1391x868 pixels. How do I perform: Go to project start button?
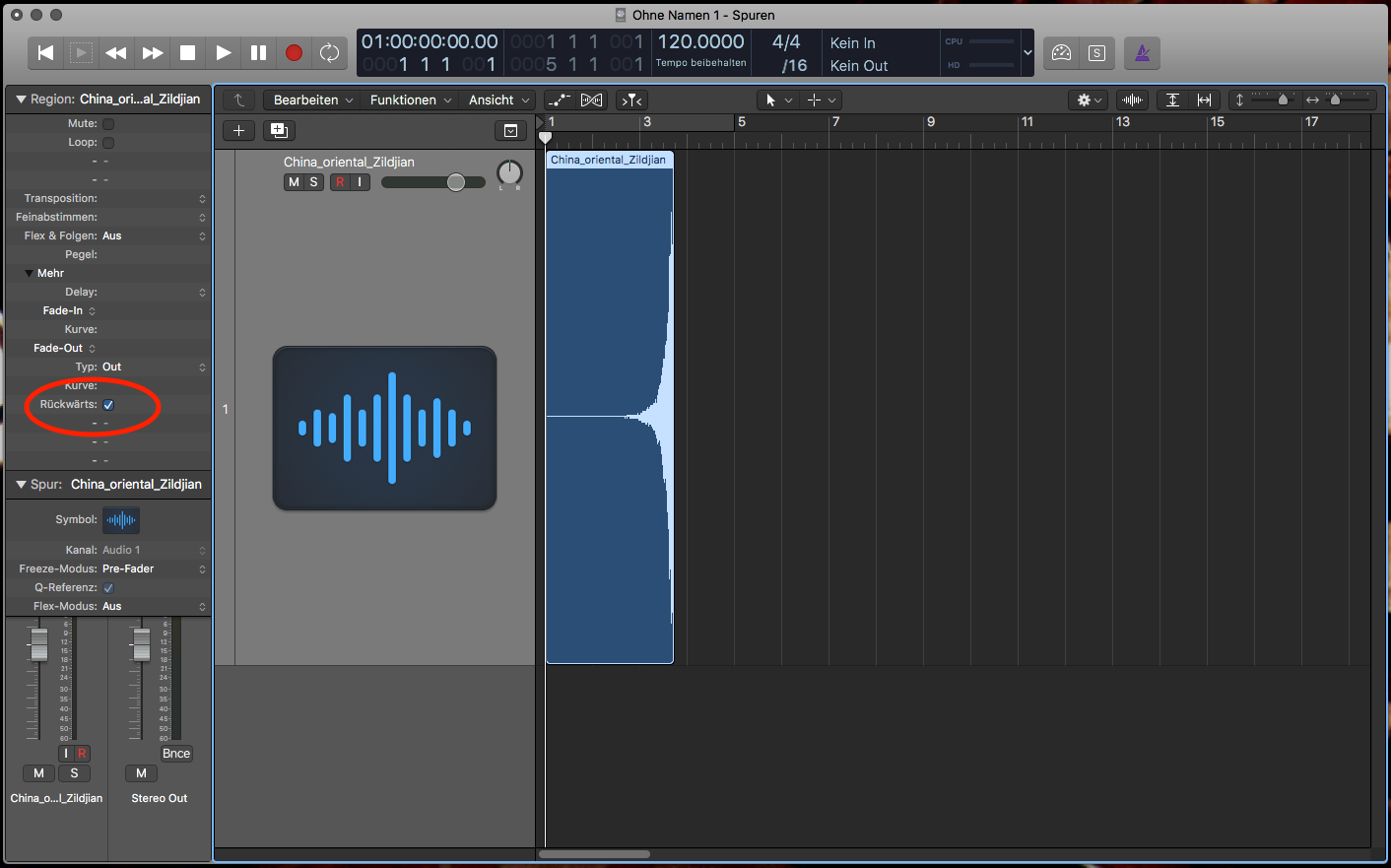click(x=45, y=53)
